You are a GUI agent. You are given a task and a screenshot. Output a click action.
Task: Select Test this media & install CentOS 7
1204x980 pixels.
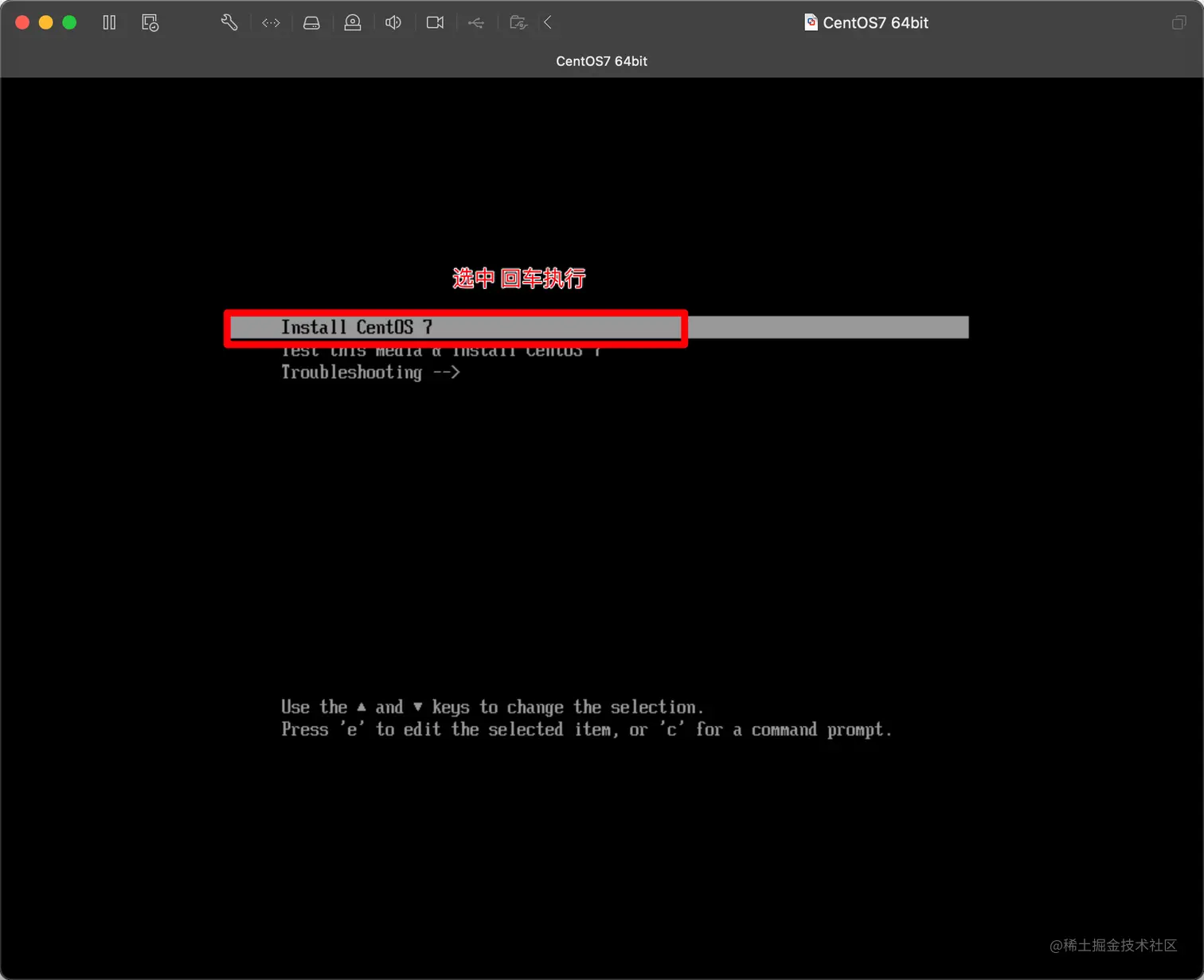click(441, 351)
